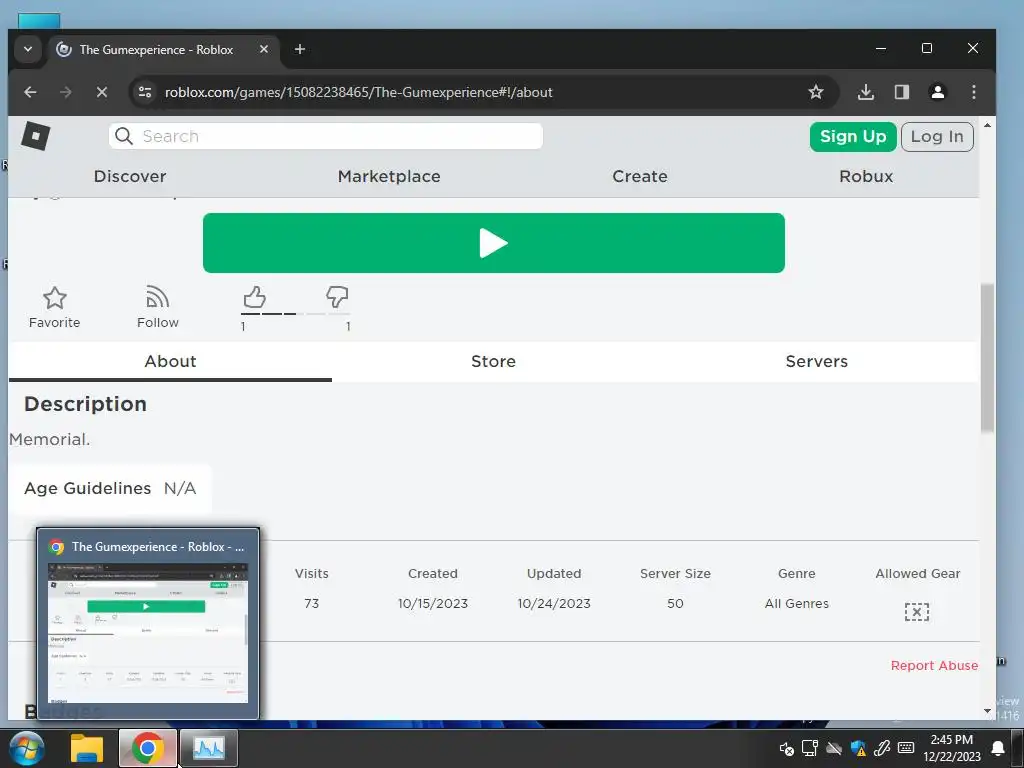Toggle Chrome side panel icon

coord(902,92)
